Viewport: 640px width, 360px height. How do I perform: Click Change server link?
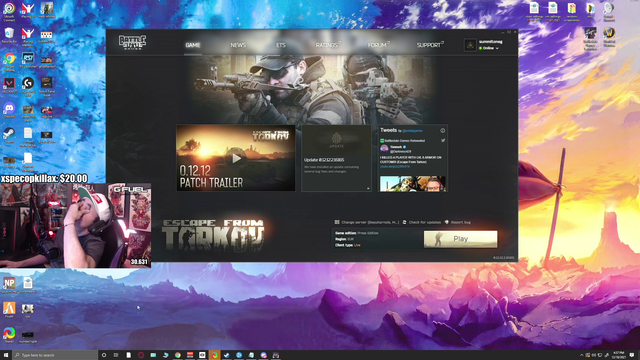coord(367,222)
